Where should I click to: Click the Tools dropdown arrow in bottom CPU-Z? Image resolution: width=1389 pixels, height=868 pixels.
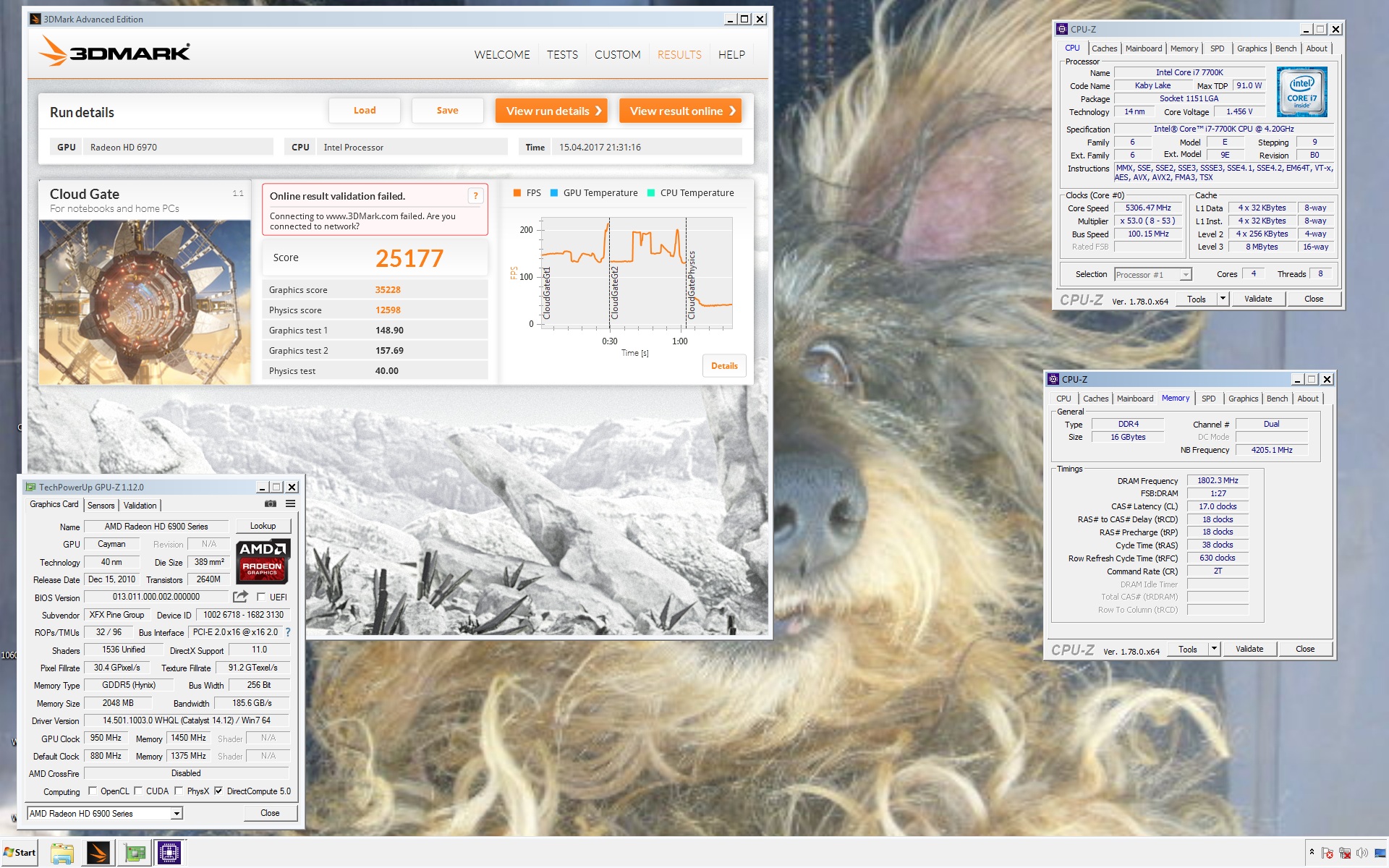(x=1214, y=649)
